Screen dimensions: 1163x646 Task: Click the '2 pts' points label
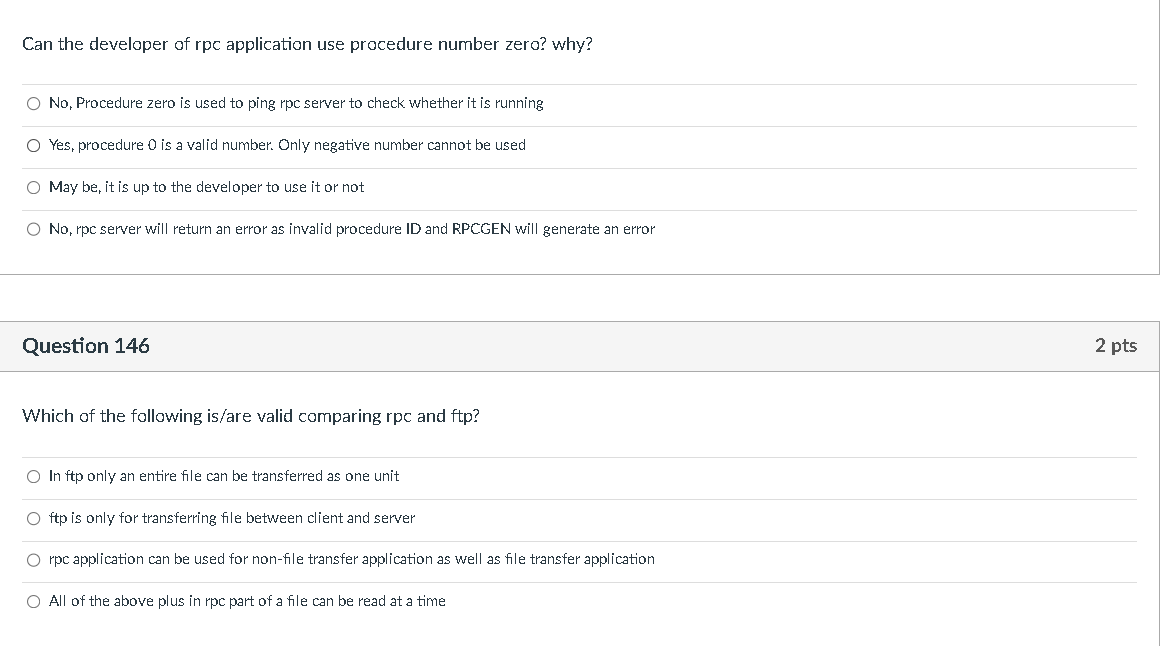[x=1116, y=346]
